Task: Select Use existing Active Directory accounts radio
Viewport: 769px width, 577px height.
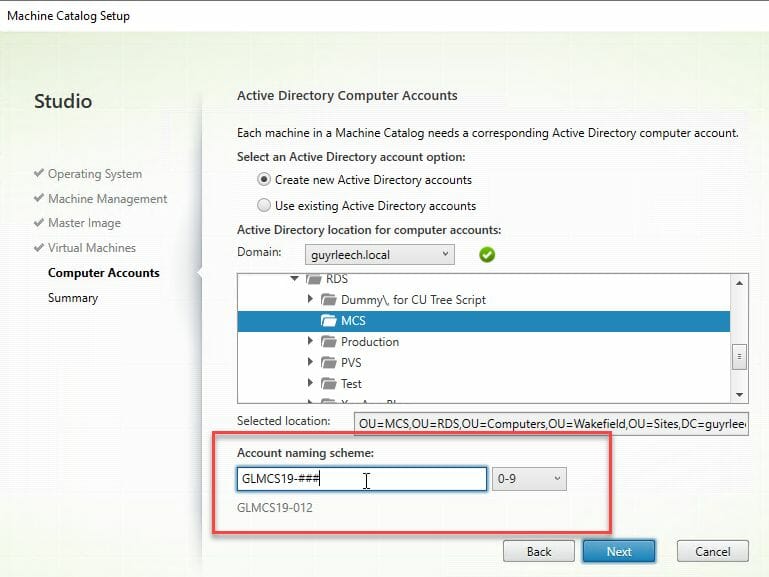Action: pyautogui.click(x=264, y=205)
